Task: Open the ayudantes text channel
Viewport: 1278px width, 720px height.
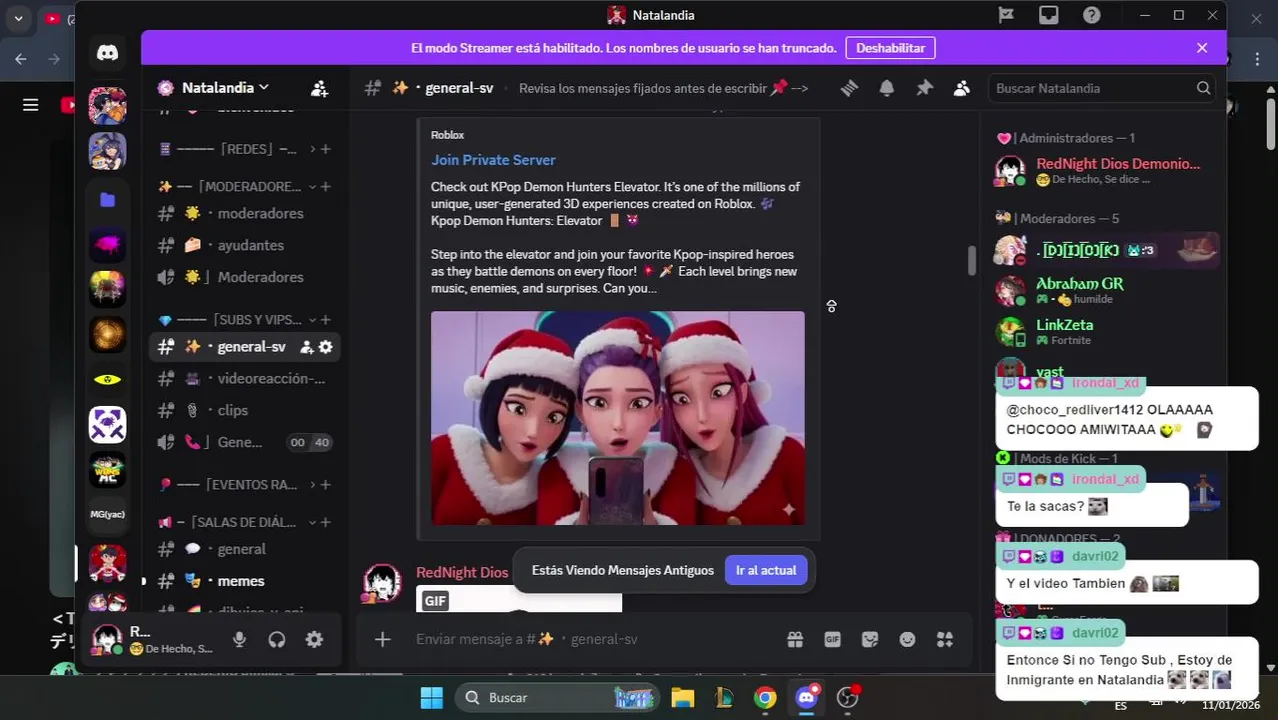Action: tap(245, 245)
